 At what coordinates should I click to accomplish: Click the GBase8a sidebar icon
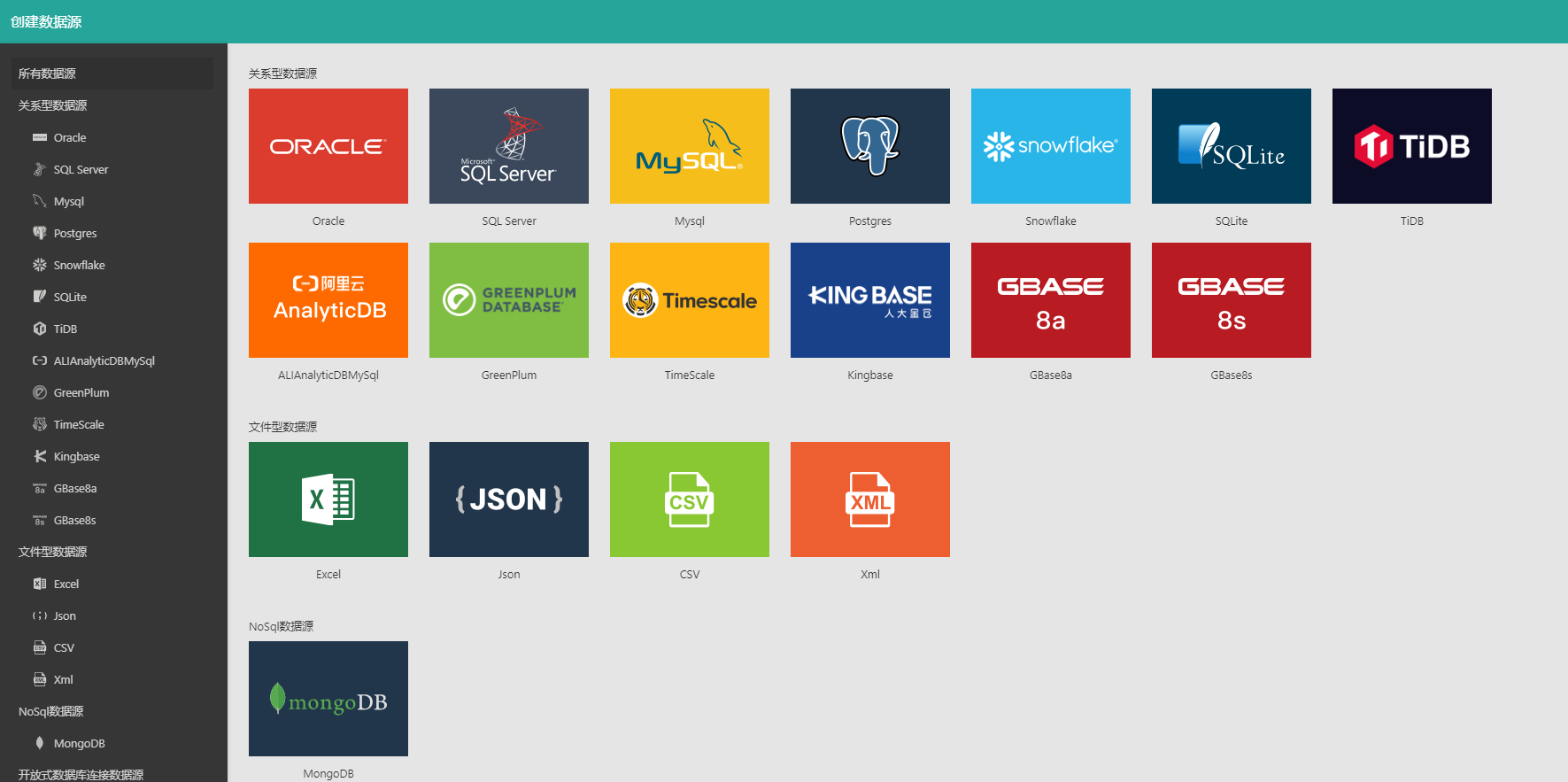(40, 488)
